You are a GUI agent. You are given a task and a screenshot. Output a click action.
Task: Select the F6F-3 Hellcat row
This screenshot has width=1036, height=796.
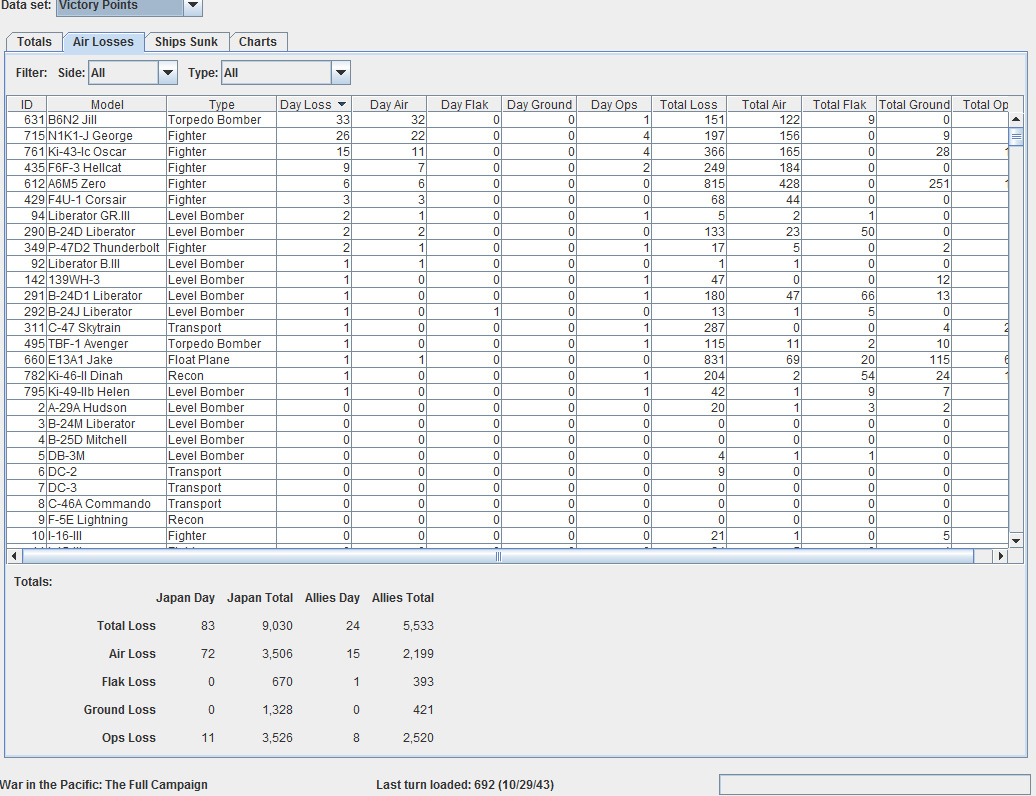coord(507,168)
